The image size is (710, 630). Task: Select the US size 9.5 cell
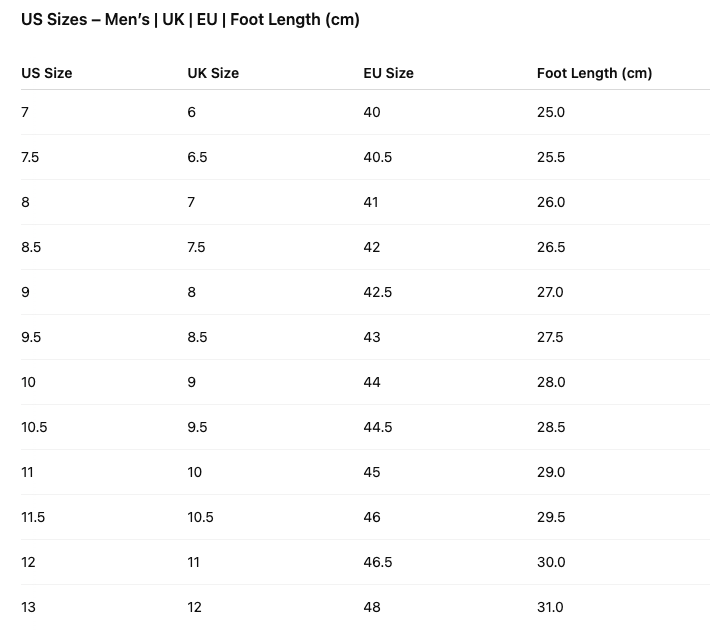tap(31, 337)
